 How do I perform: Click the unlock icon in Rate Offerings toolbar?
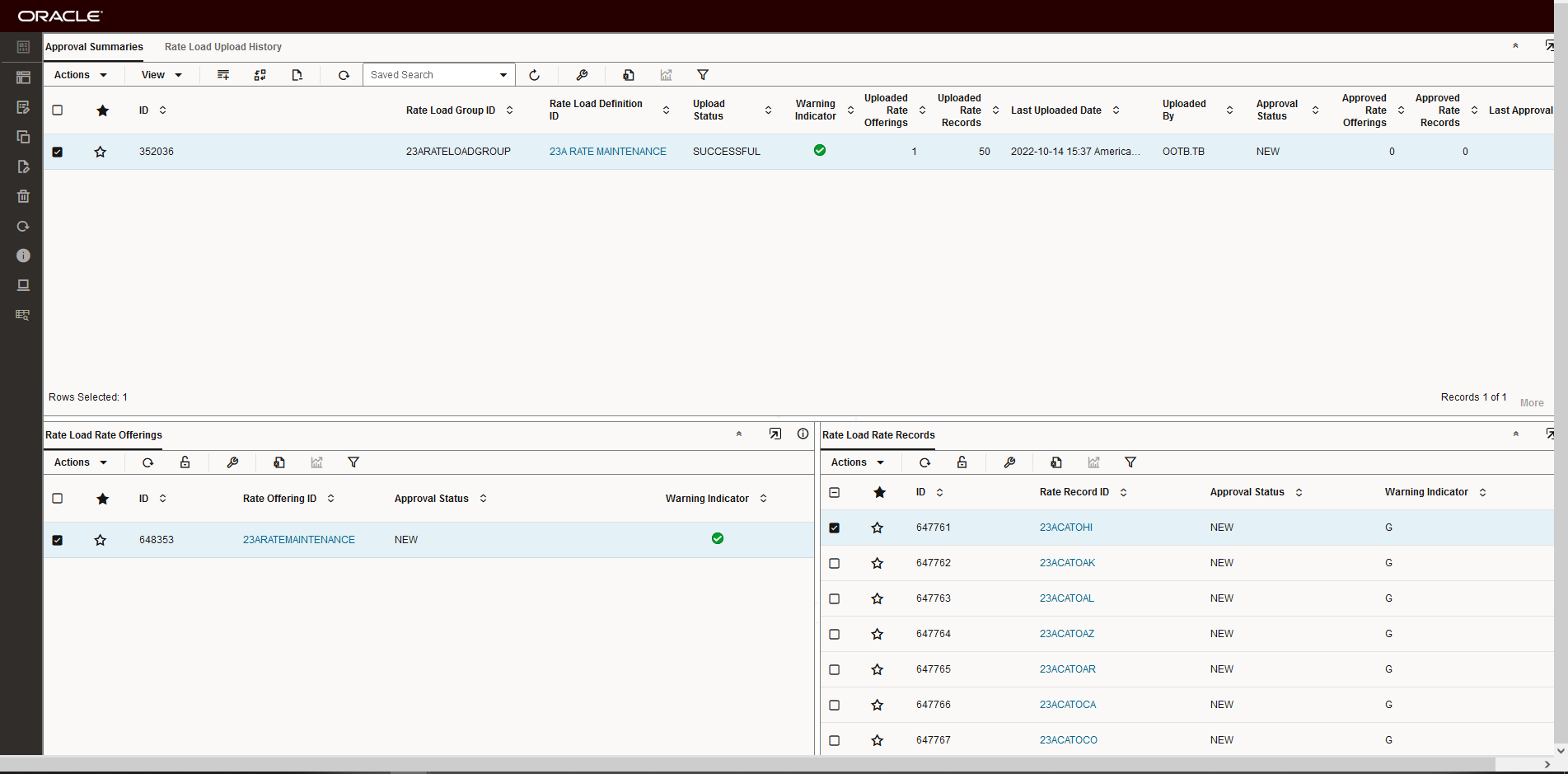[x=185, y=462]
